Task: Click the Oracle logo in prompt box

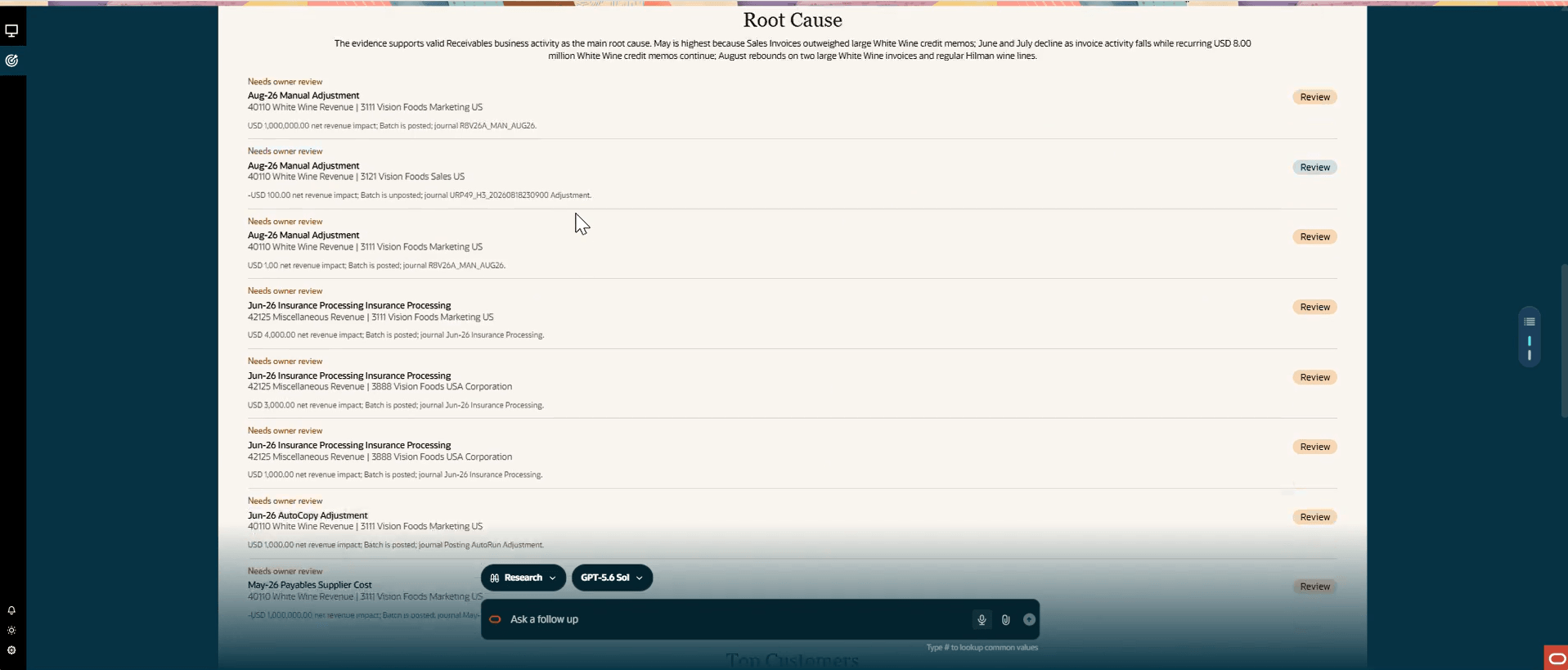Action: [x=495, y=619]
